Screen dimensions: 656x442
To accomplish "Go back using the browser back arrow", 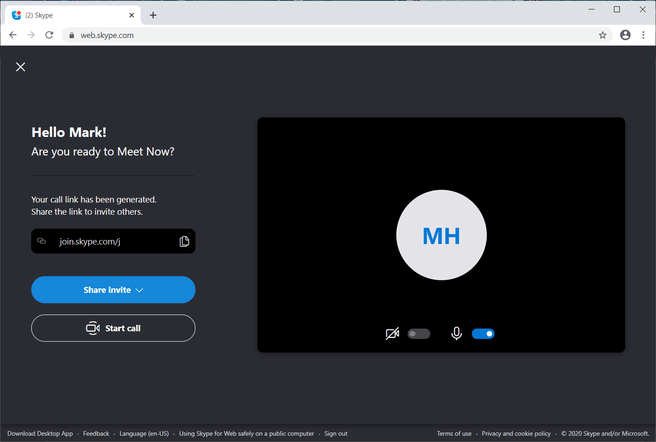I will (13, 35).
